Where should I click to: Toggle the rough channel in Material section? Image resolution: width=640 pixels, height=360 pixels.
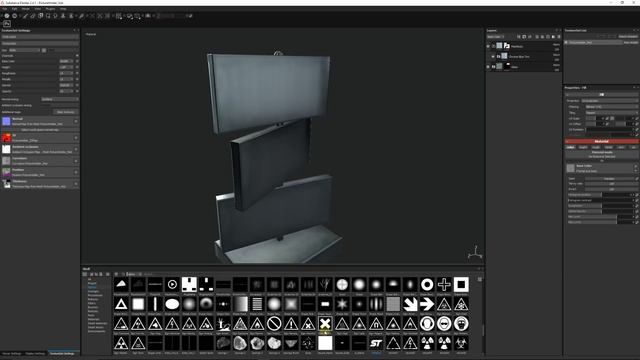(x=596, y=147)
